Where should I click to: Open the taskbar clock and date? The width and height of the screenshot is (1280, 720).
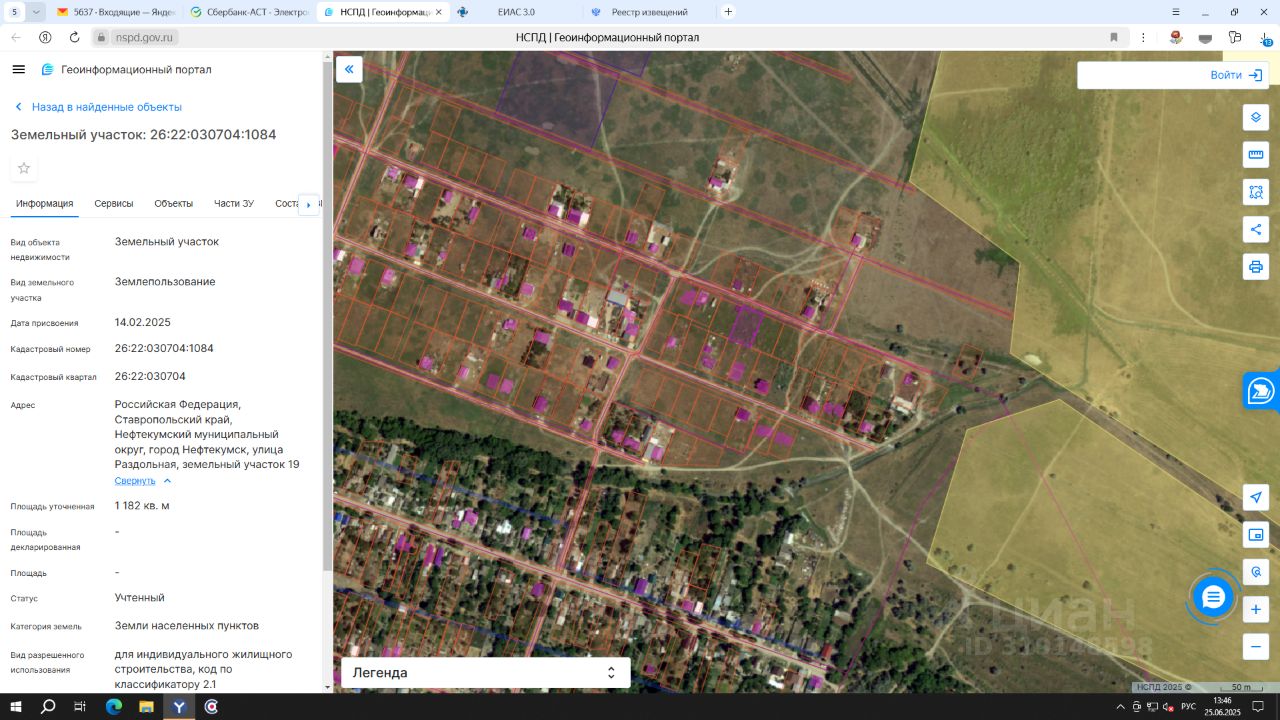[1222, 707]
